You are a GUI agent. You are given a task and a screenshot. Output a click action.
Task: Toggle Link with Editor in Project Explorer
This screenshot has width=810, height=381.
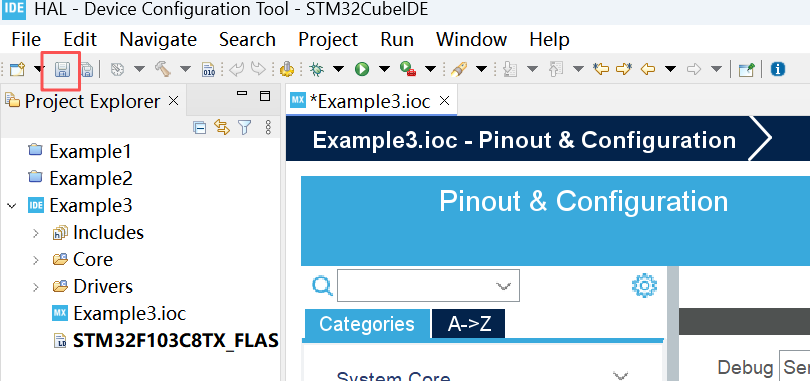222,127
